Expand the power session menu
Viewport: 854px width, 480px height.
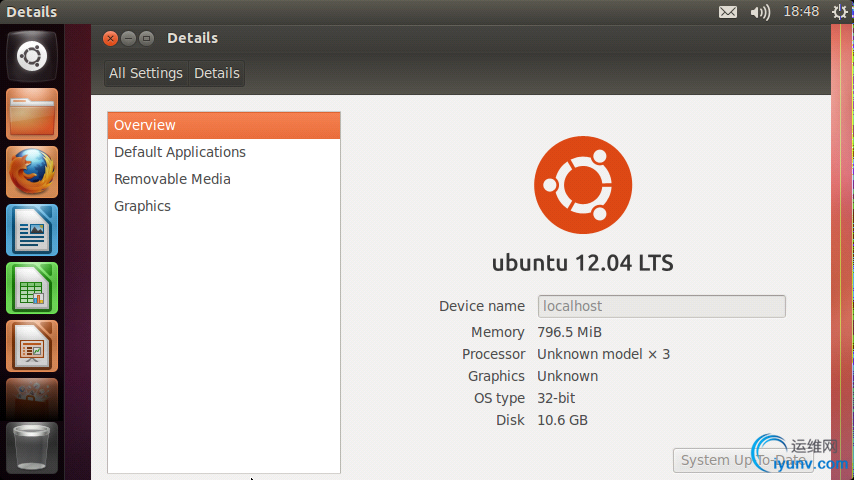pyautogui.click(x=842, y=12)
